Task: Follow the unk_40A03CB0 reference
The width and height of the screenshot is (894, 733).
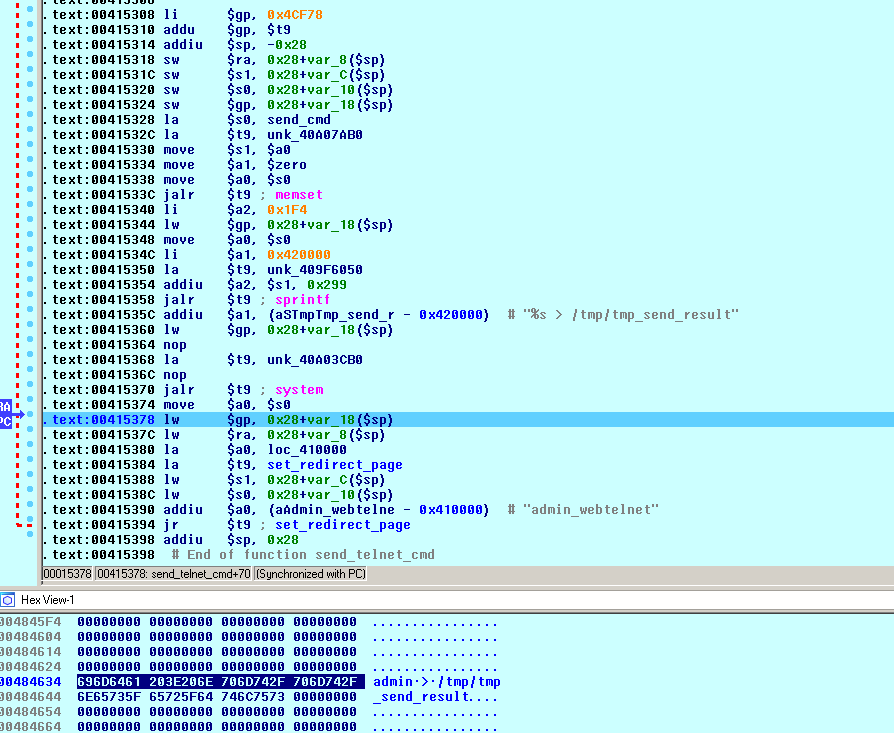Action: tap(315, 360)
